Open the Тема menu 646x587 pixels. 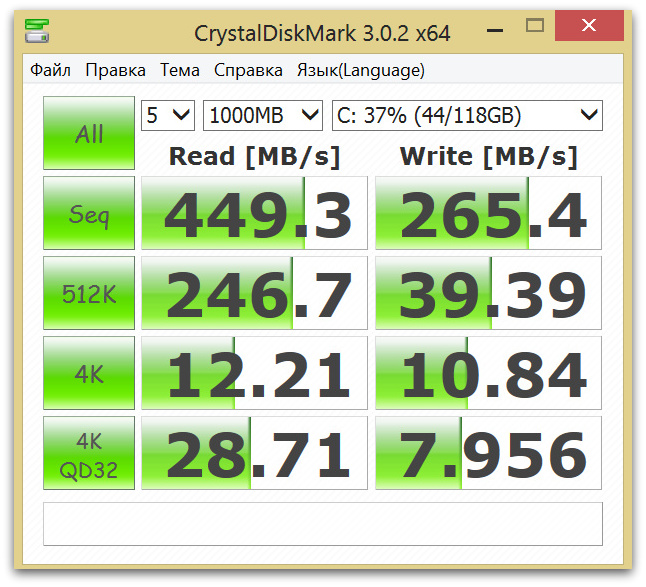coord(180,70)
